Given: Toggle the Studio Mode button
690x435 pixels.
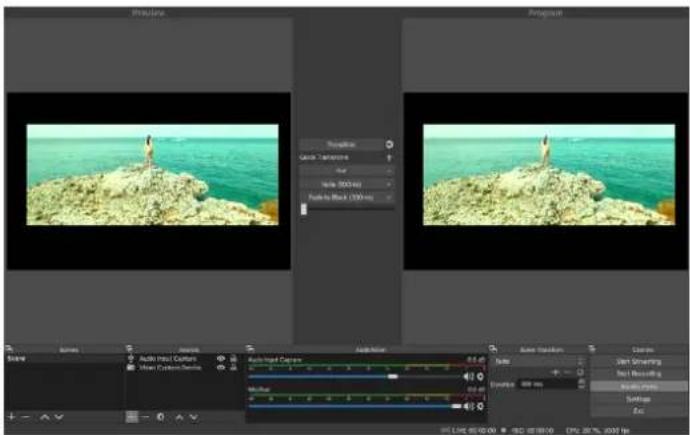Looking at the screenshot, I should pyautogui.click(x=639, y=387).
